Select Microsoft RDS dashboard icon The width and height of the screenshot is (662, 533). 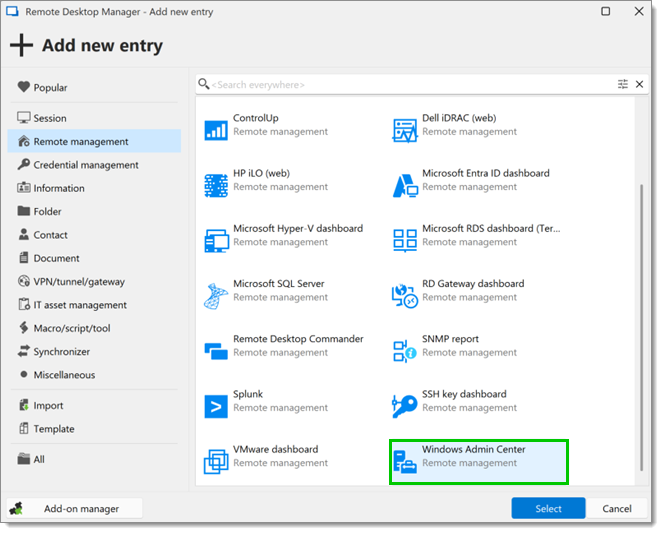click(405, 240)
